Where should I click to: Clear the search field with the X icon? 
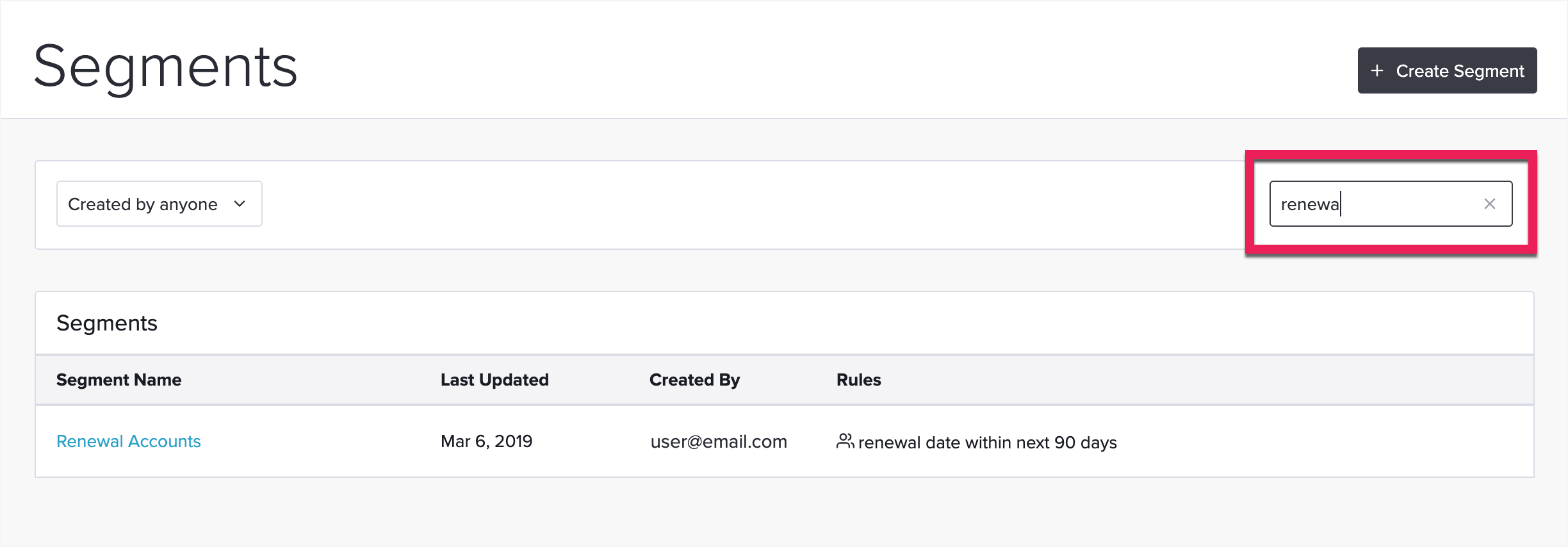click(x=1490, y=204)
